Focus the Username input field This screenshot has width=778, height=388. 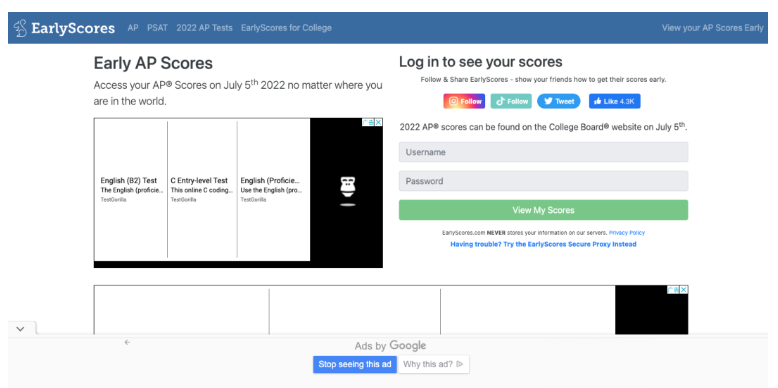tap(543, 152)
